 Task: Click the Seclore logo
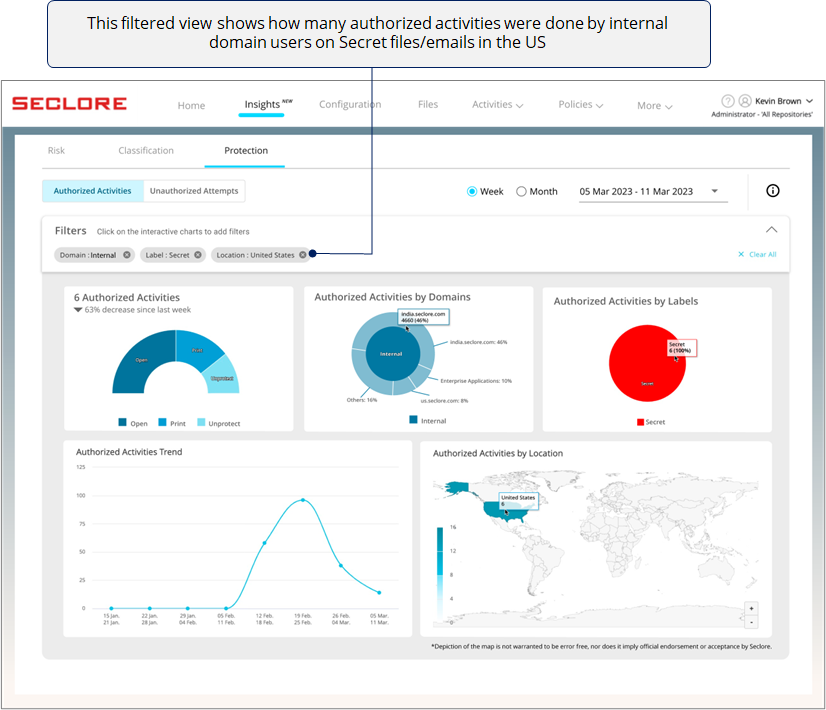(x=69, y=103)
